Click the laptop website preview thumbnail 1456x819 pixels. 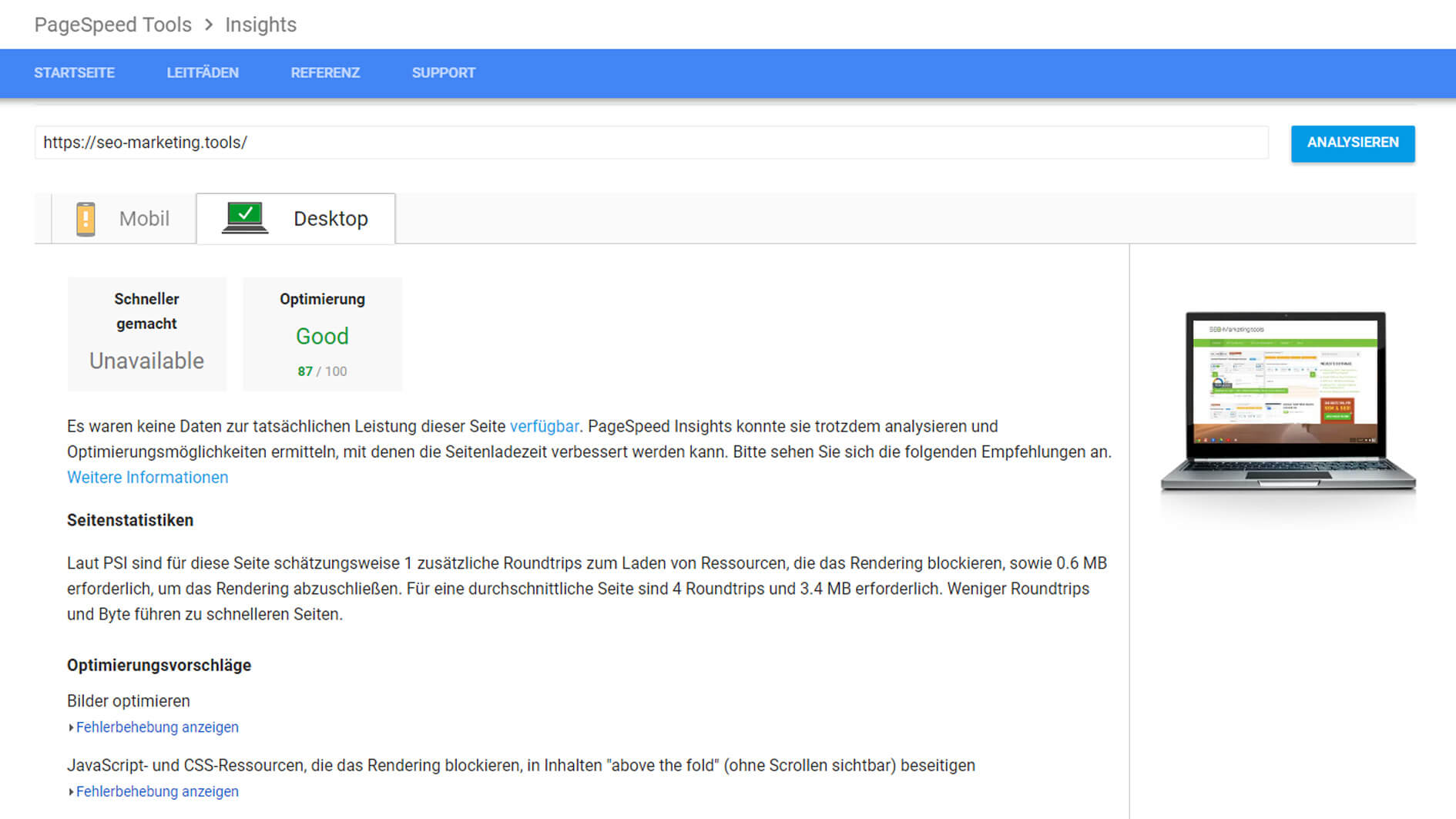1287,401
